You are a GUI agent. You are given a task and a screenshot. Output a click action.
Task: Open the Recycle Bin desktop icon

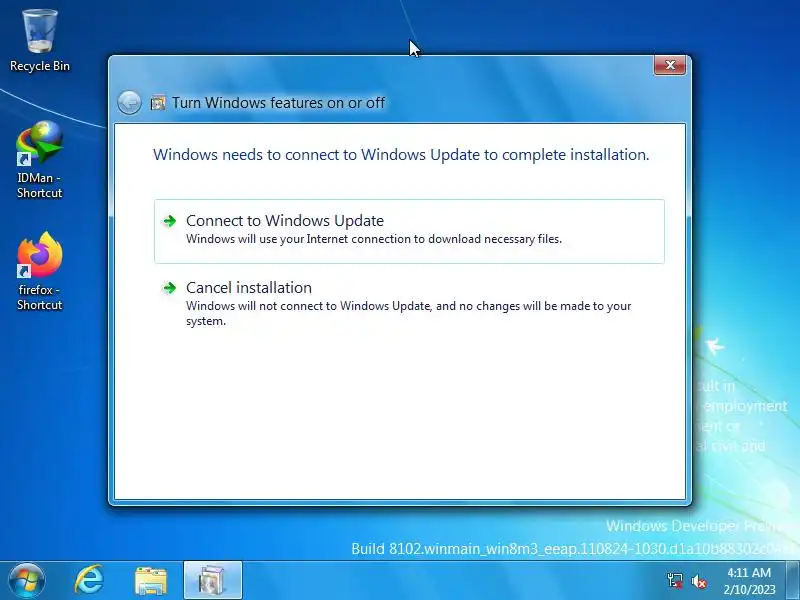[x=40, y=40]
